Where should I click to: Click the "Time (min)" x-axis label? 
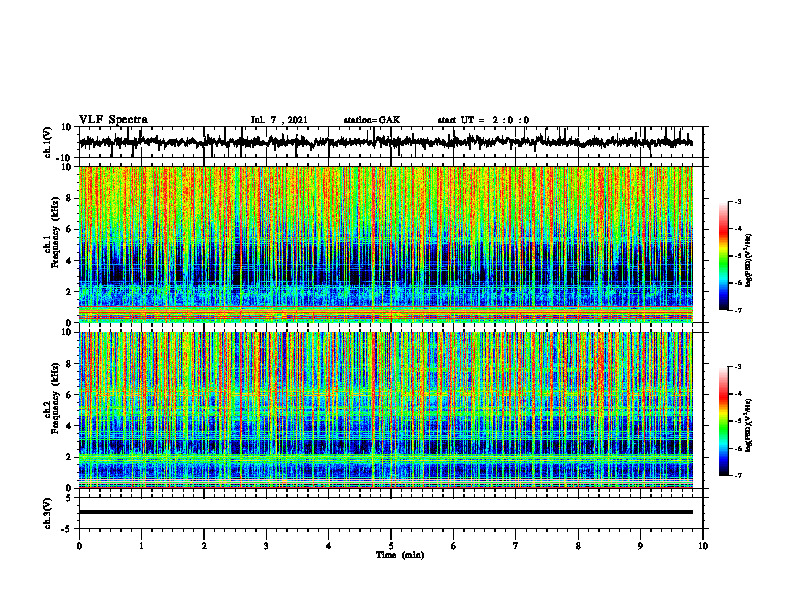400,555
